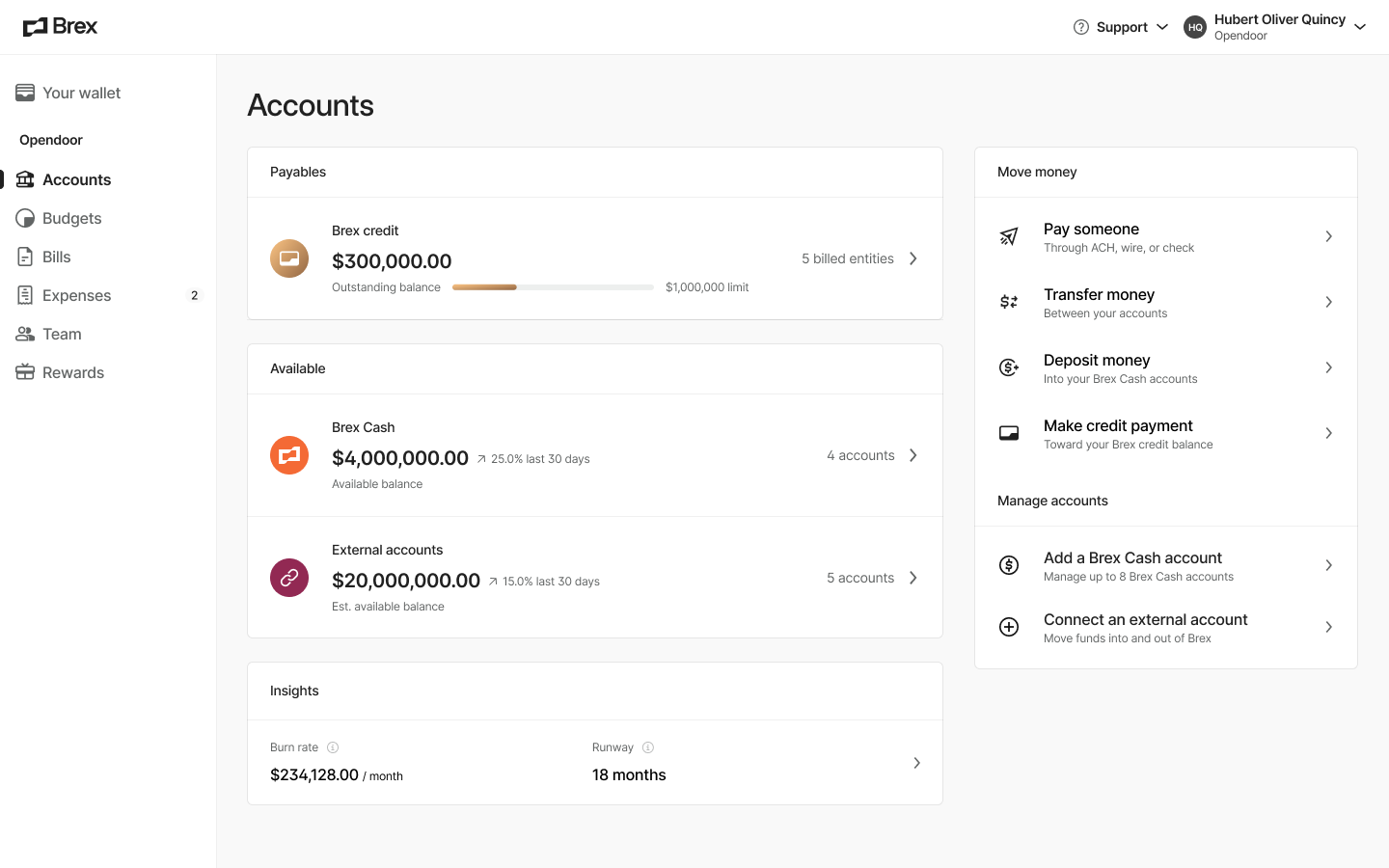Open Make credit payment option
The width and height of the screenshot is (1389, 868).
(1166, 433)
